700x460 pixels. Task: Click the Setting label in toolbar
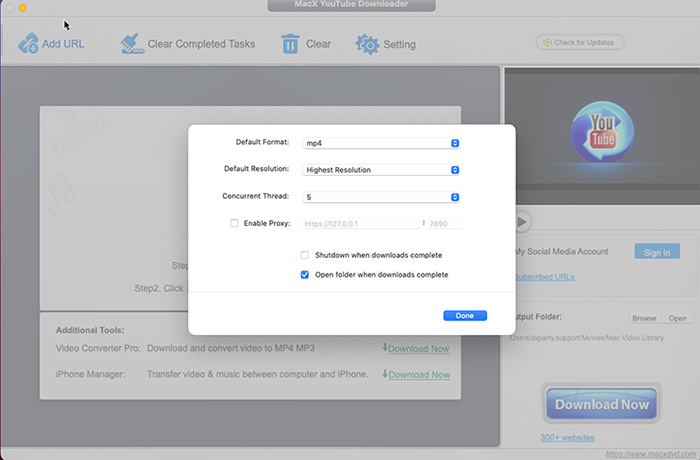(400, 44)
